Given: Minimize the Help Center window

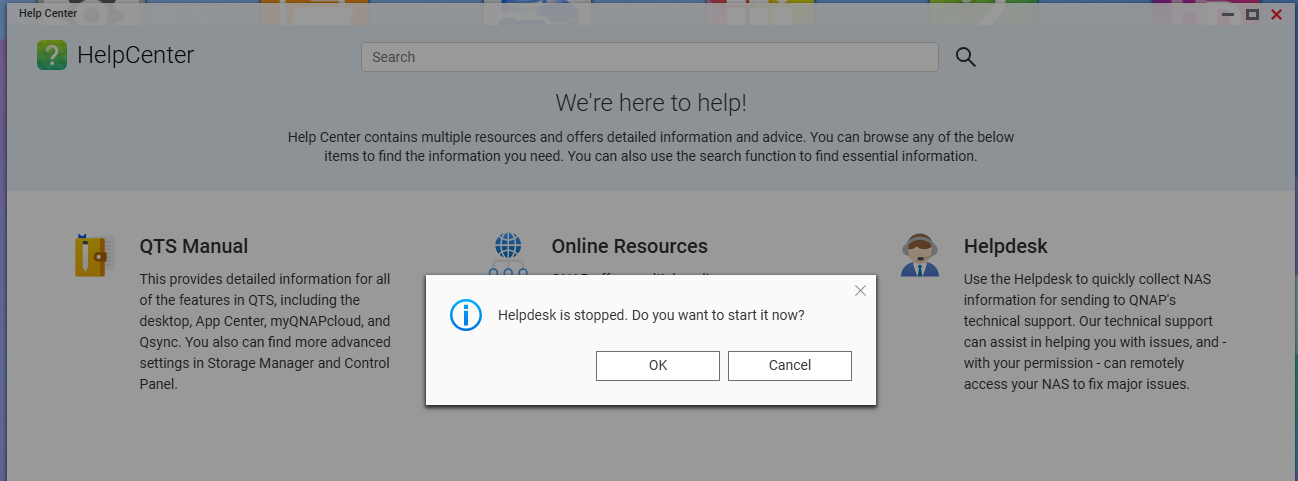Looking at the screenshot, I should [x=1228, y=14].
